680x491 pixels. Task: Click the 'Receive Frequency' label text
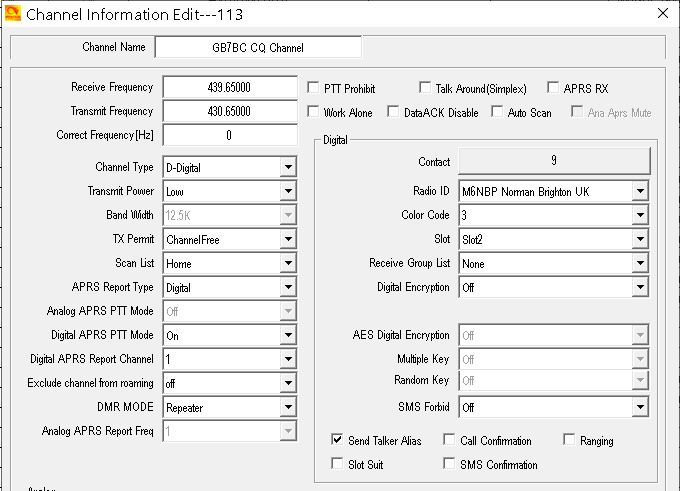[x=112, y=87]
